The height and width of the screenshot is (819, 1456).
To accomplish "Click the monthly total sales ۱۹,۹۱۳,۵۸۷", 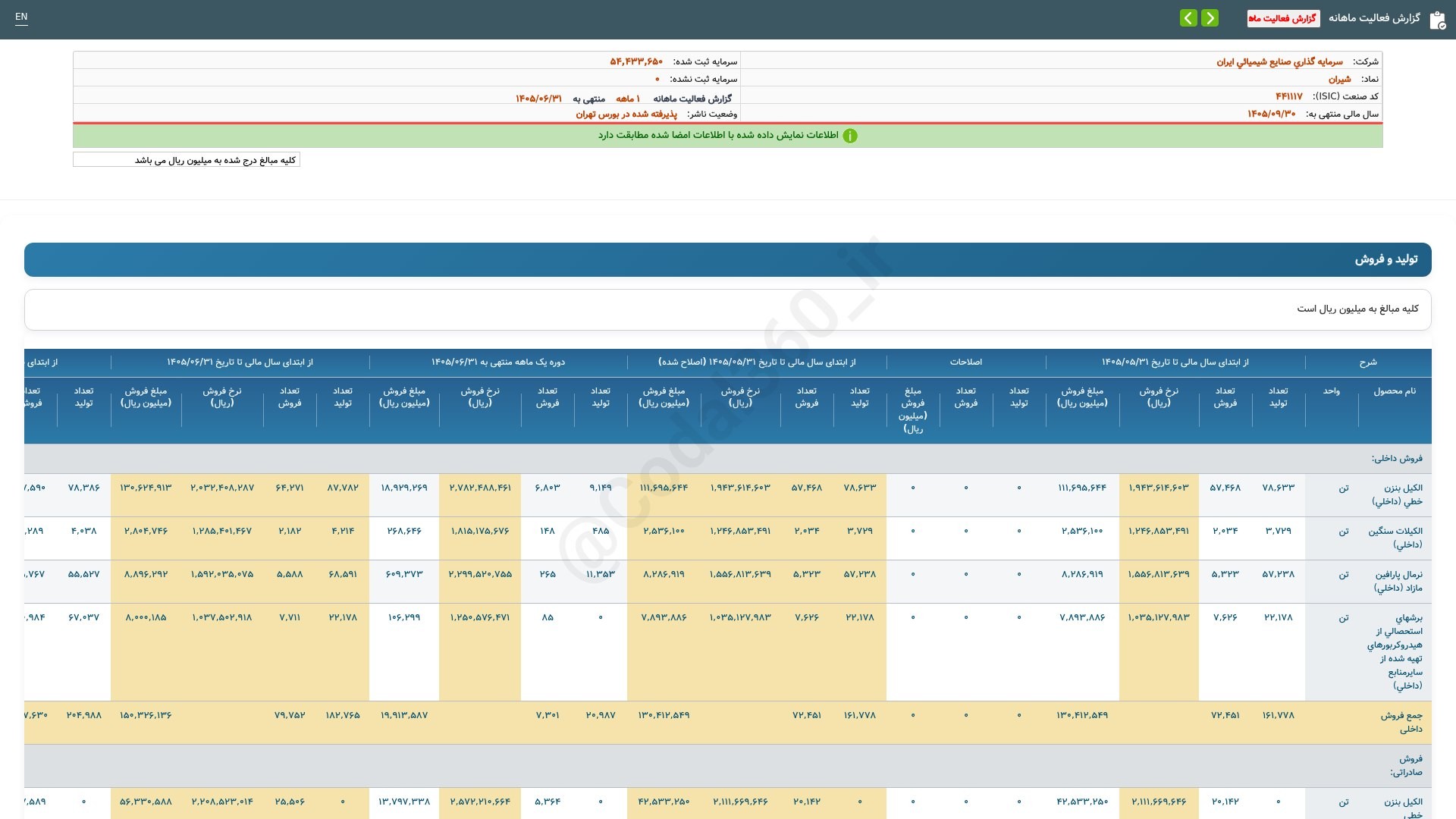I will coord(404,715).
